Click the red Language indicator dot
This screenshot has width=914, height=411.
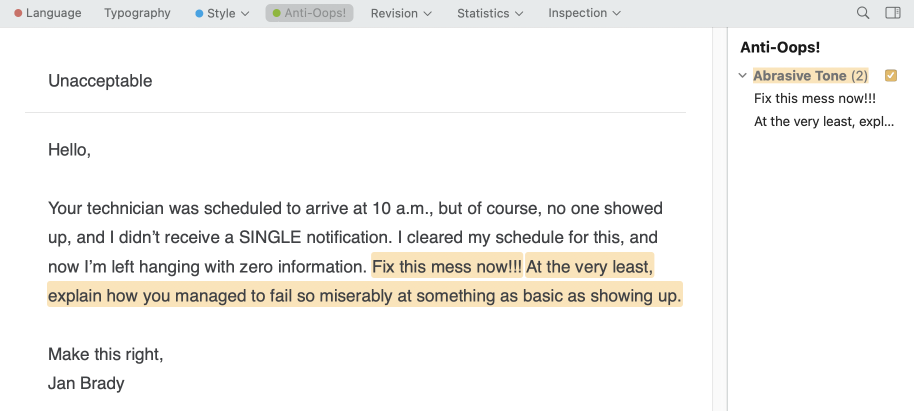18,13
